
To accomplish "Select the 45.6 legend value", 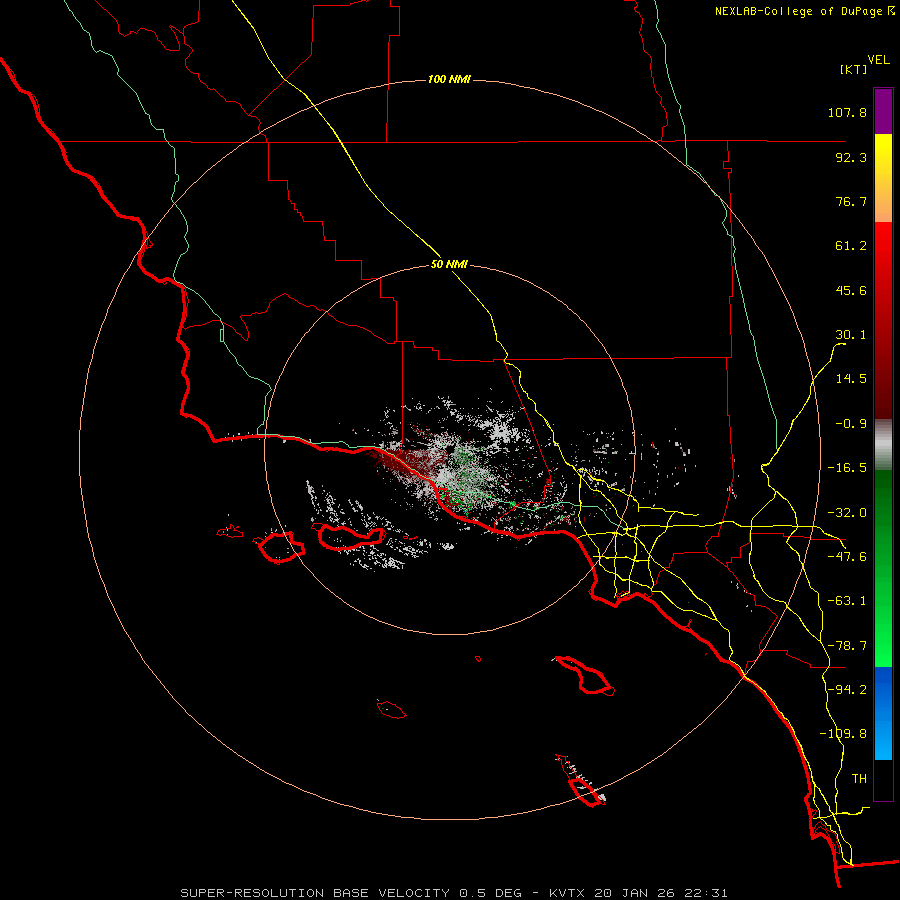I will [851, 290].
